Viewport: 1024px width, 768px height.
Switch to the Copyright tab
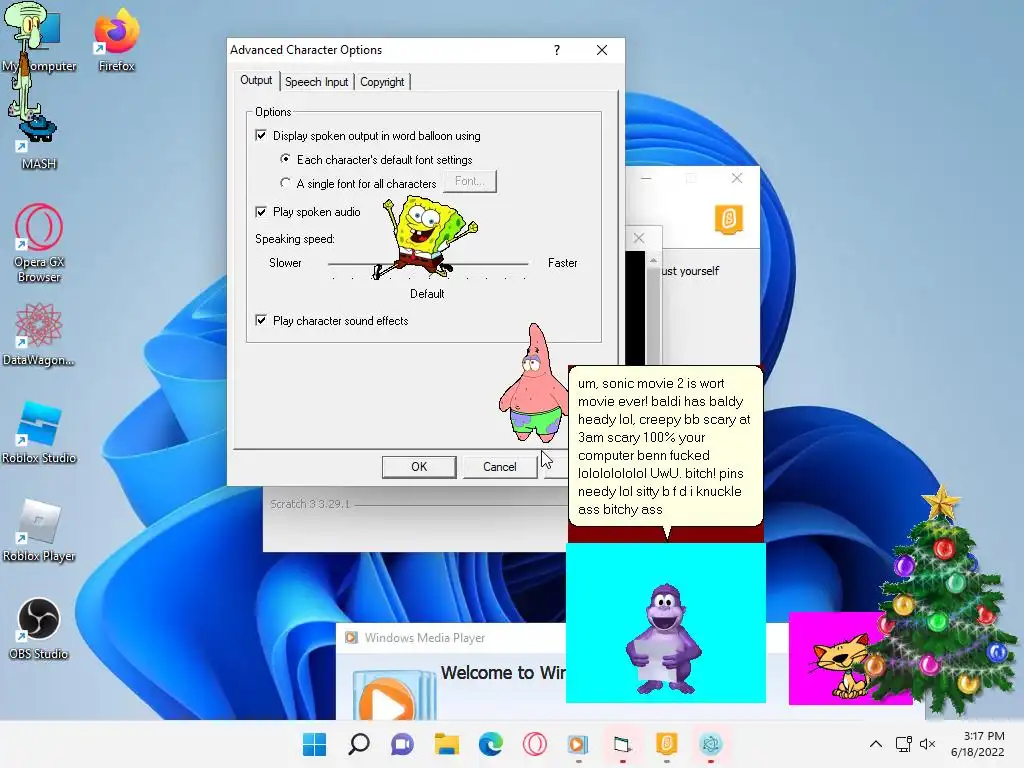pos(382,82)
